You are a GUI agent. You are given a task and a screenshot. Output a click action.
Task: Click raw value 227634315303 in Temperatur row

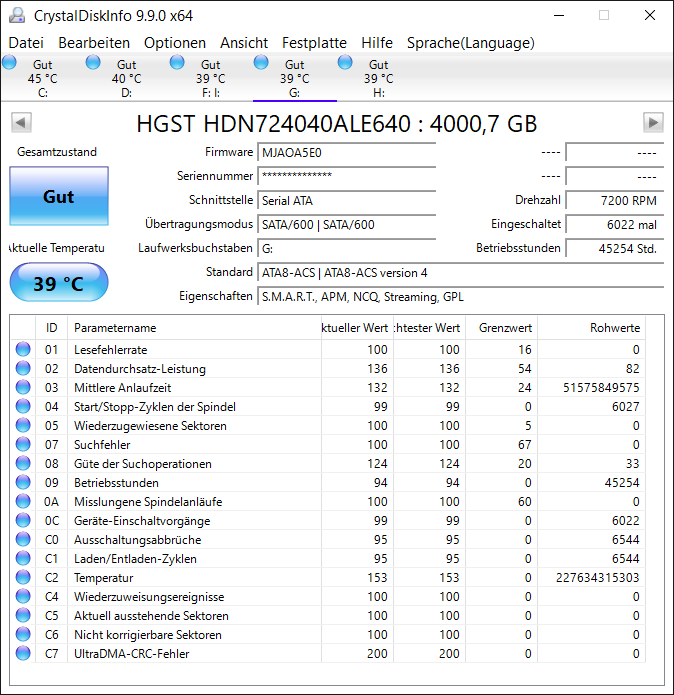tap(598, 578)
